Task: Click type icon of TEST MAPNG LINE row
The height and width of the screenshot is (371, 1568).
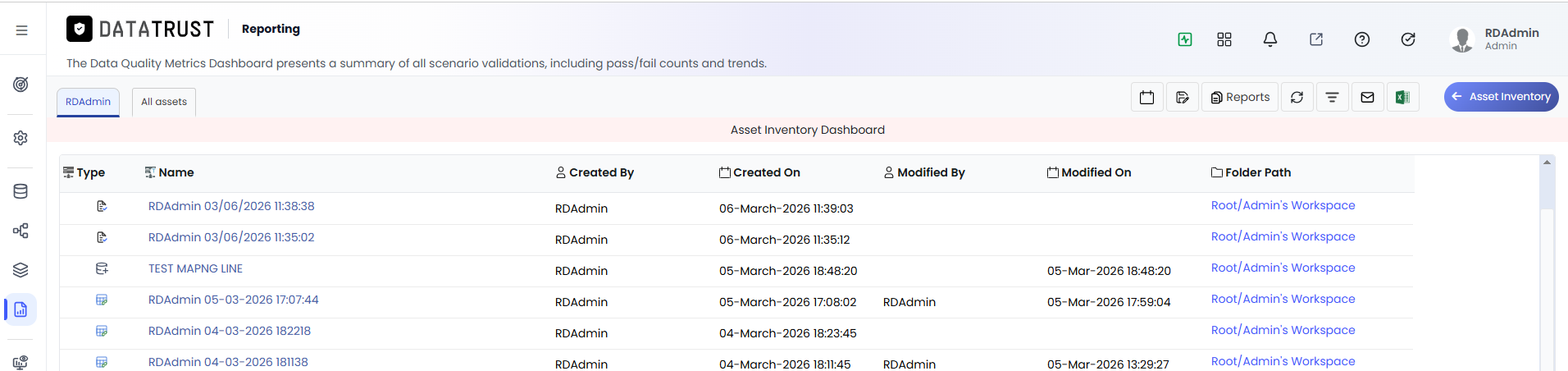Action: [102, 268]
